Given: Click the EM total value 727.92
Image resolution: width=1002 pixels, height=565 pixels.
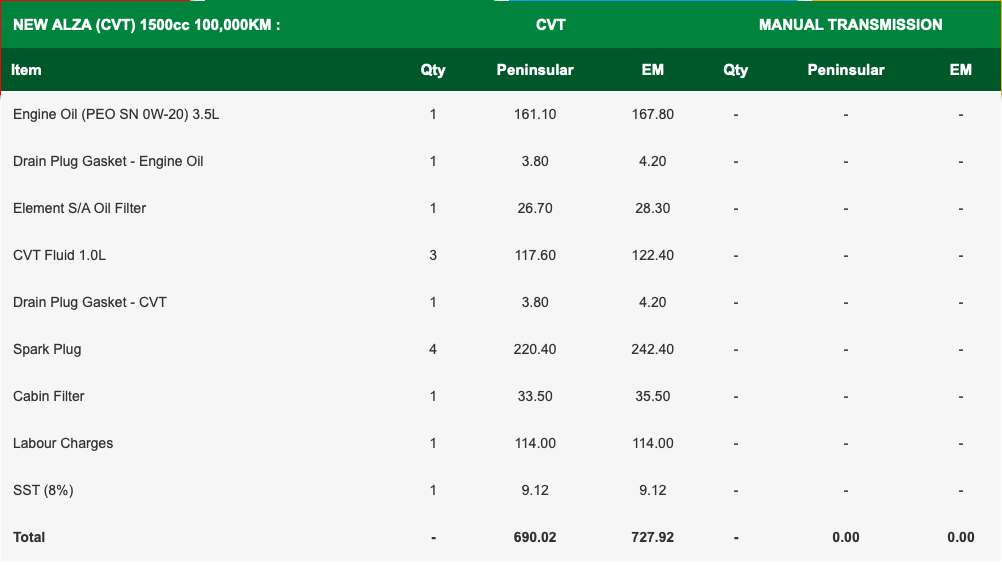Looking at the screenshot, I should click(x=652, y=537).
